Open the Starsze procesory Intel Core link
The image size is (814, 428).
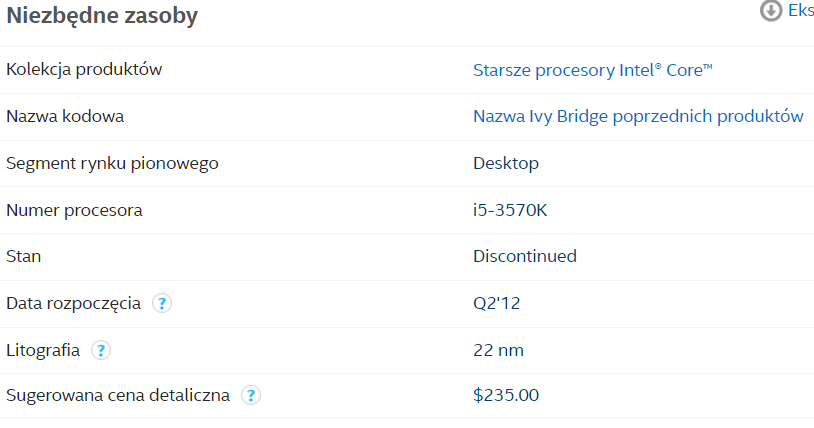pos(592,70)
